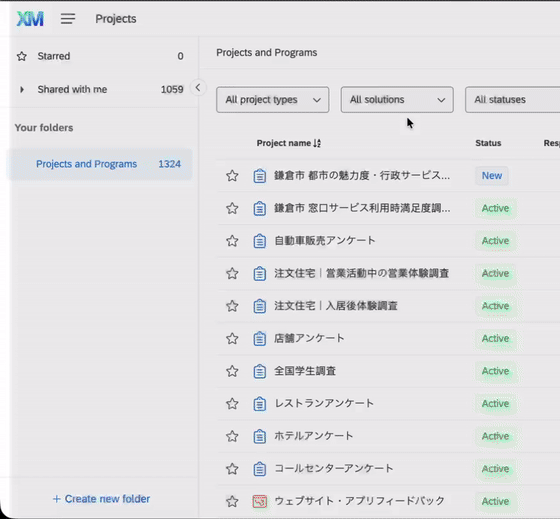Click the Status column header
The width and height of the screenshot is (560, 519).
coord(488,143)
